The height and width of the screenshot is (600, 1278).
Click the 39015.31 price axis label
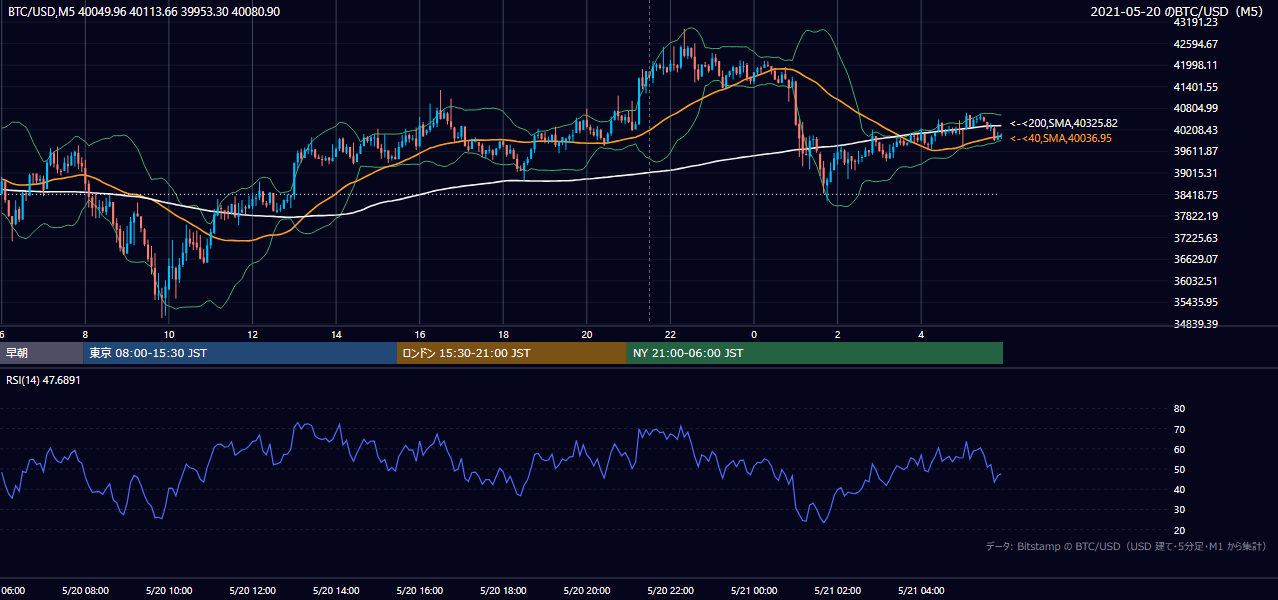pyautogui.click(x=1195, y=173)
